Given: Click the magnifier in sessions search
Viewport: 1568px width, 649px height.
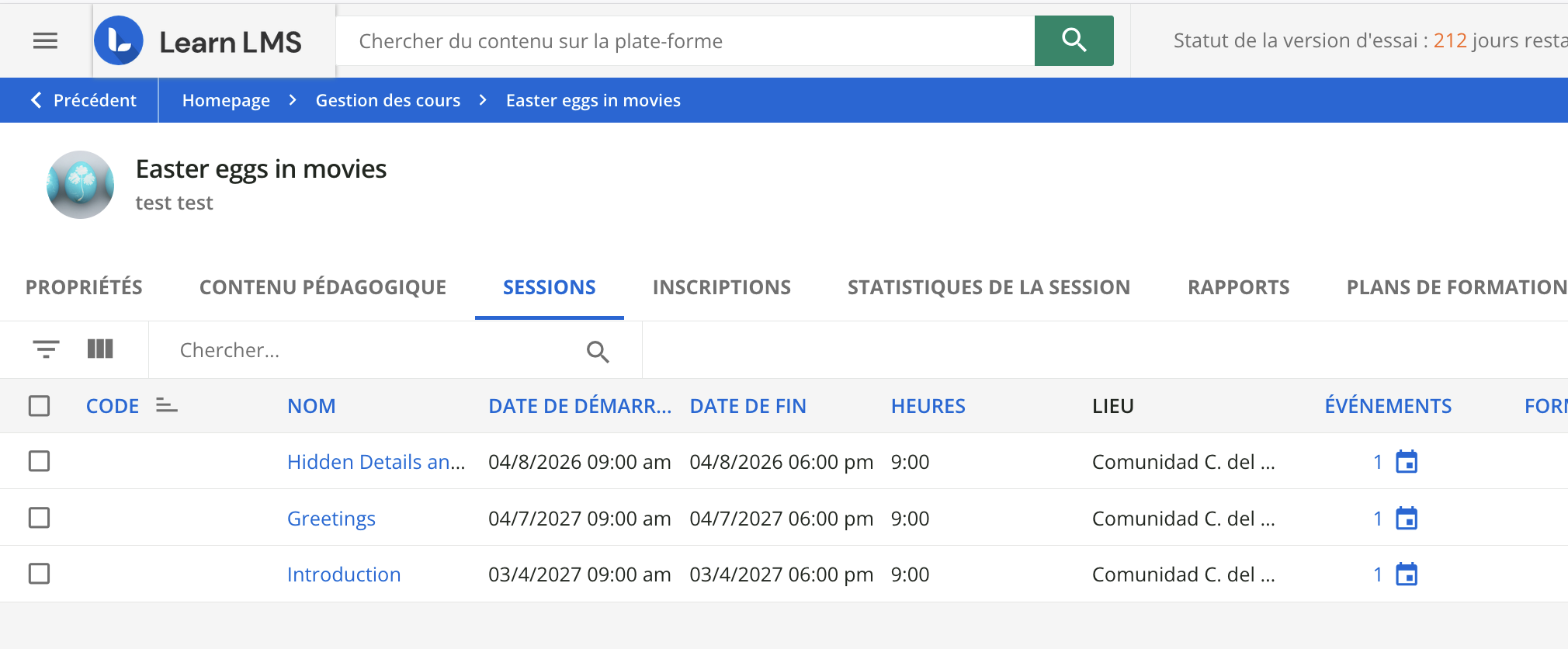Looking at the screenshot, I should 597,352.
